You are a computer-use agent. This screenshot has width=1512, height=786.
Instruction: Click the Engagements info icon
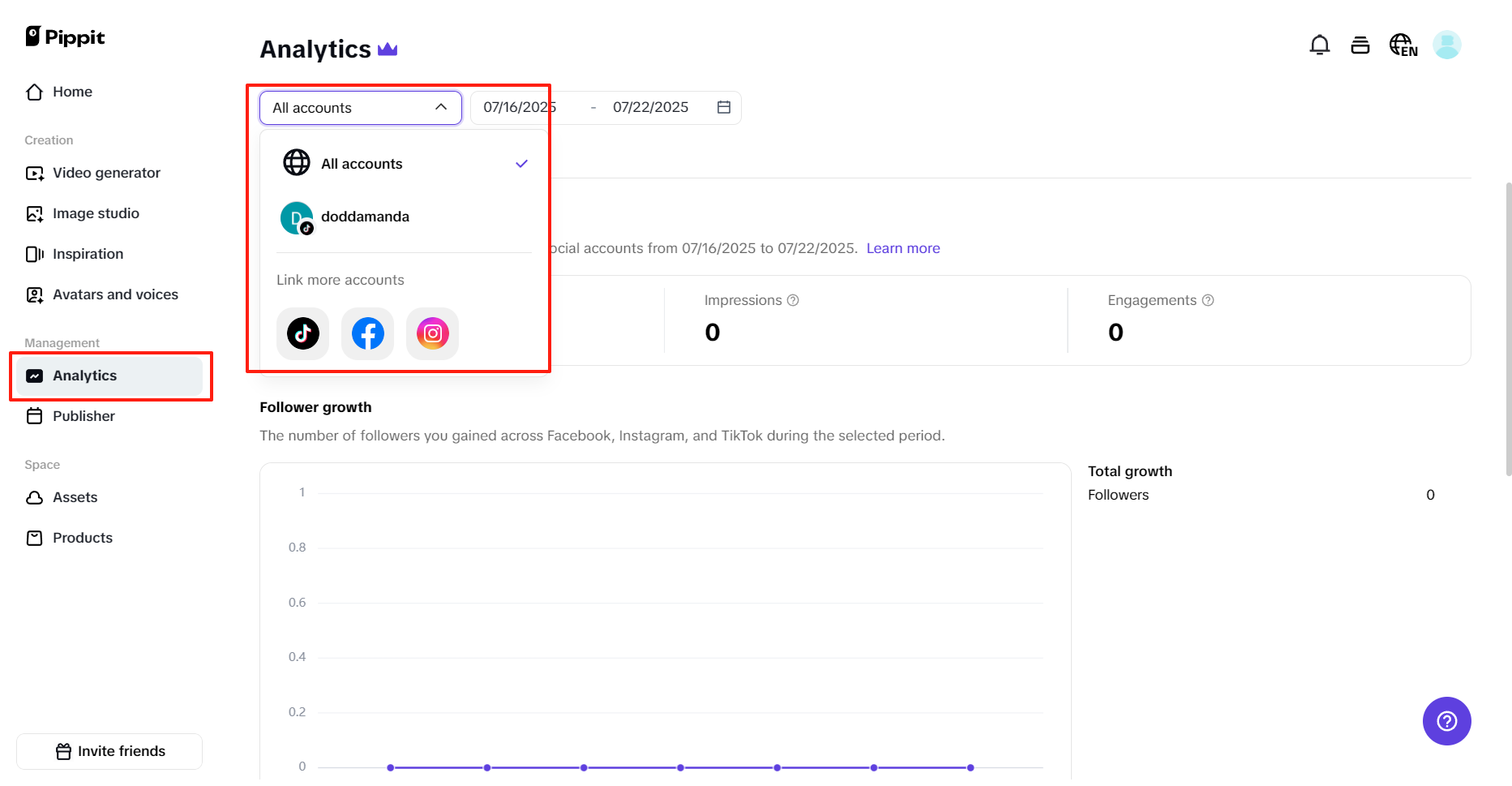tap(1208, 300)
